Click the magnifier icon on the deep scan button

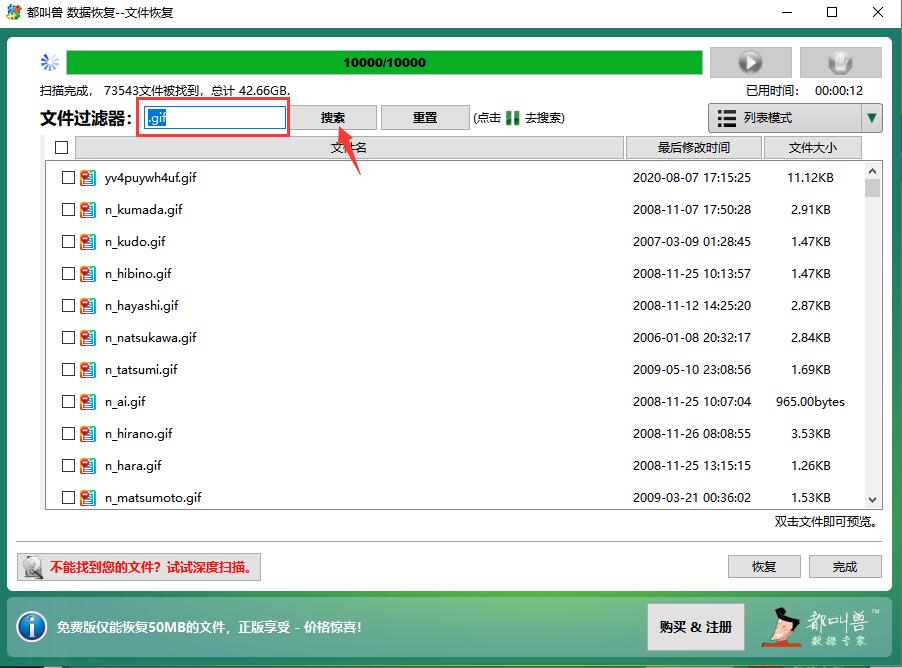coord(33,567)
